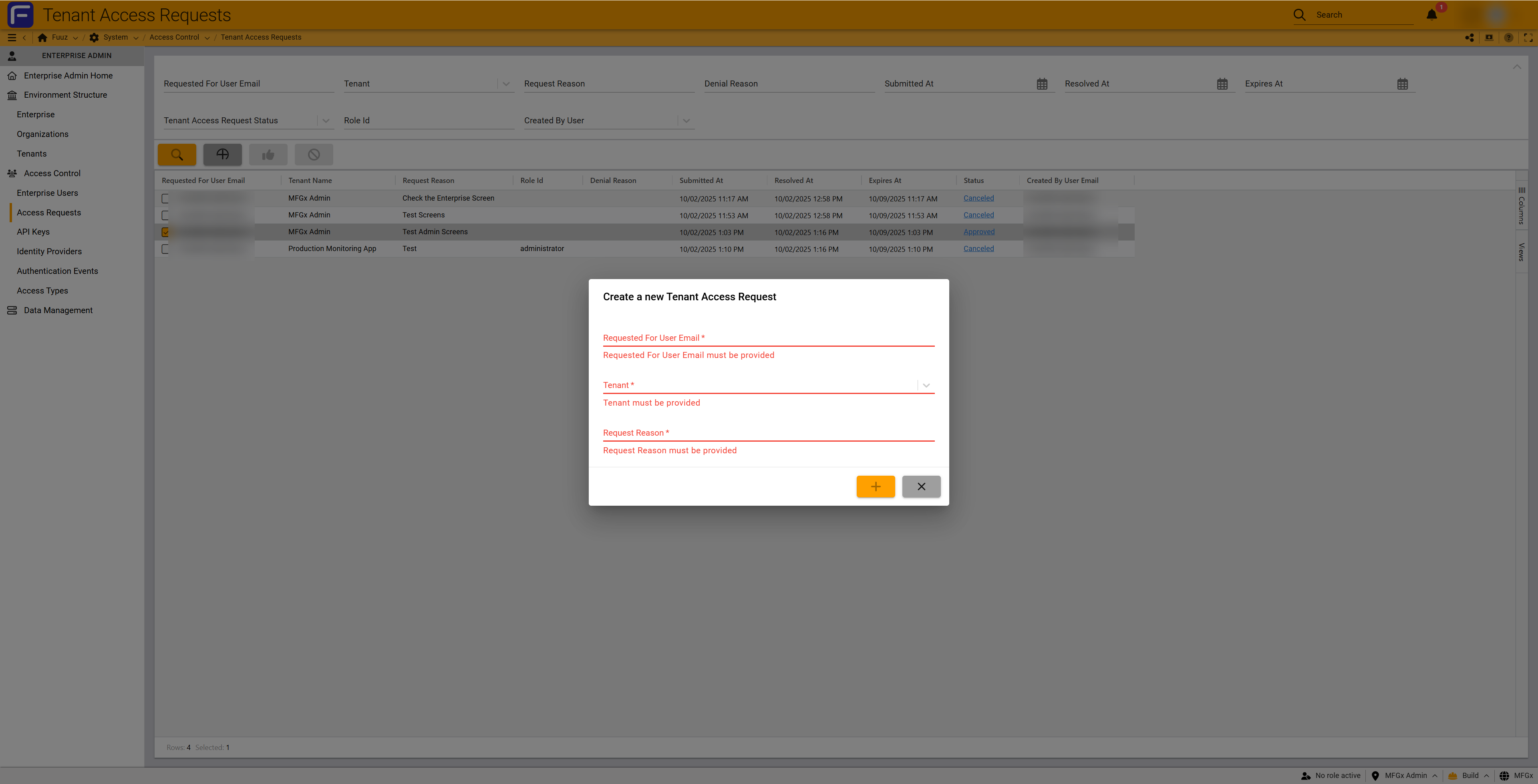Expand the Fuuz breadcrumb chevron
Image resolution: width=1538 pixels, height=784 pixels.
pyautogui.click(x=75, y=38)
